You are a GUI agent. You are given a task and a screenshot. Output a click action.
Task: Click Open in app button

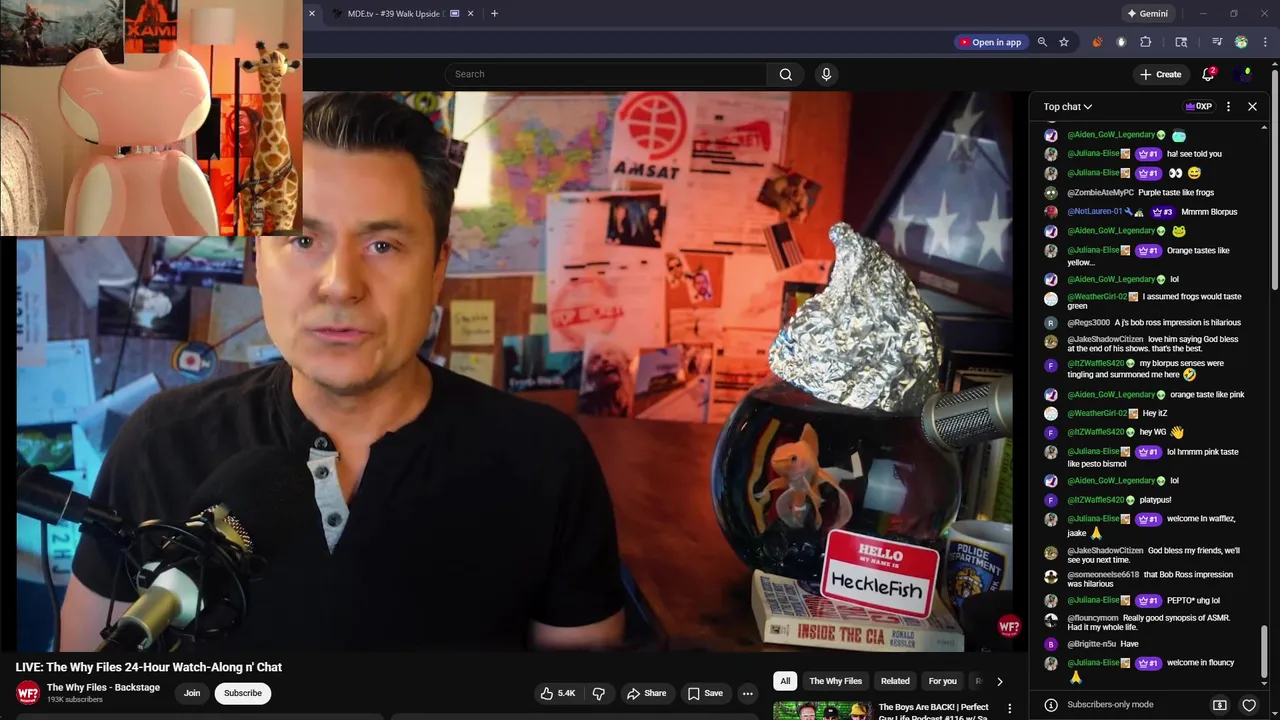[x=990, y=42]
